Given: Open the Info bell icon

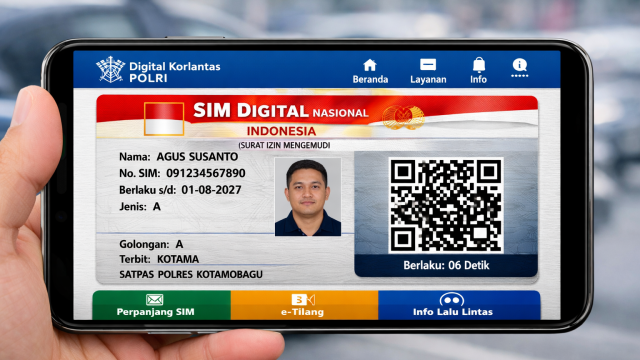Looking at the screenshot, I should [x=479, y=65].
